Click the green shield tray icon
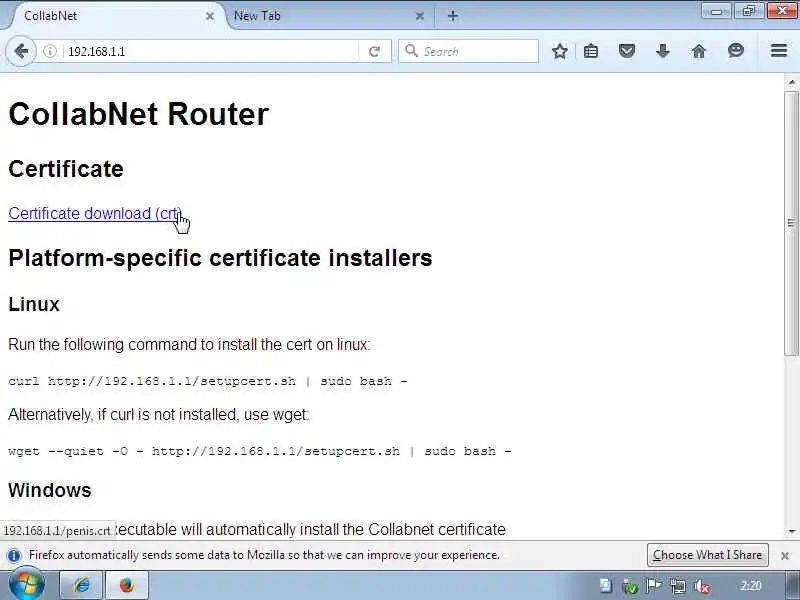The width and height of the screenshot is (800, 600). pyautogui.click(x=630, y=586)
